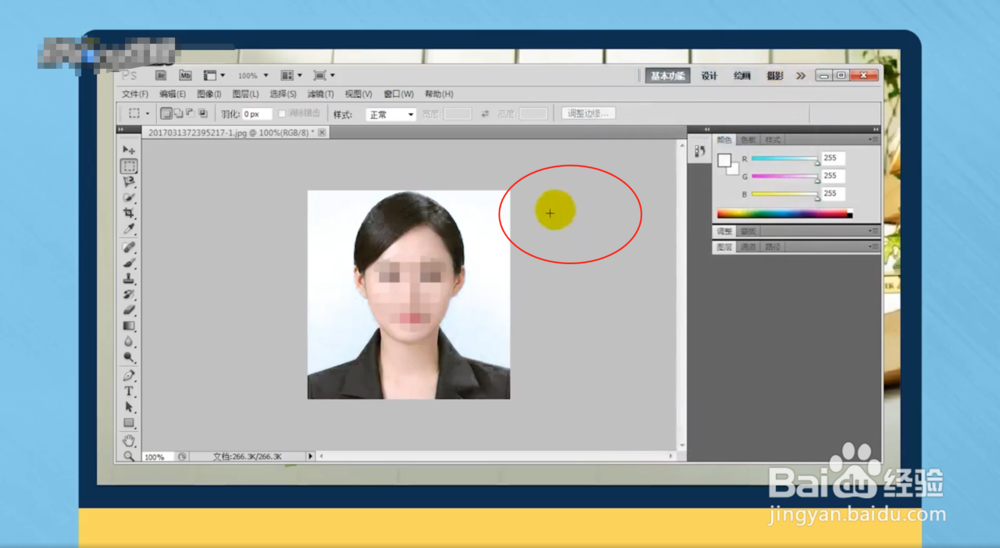Switch to 基本功能 workspace

(x=667, y=76)
